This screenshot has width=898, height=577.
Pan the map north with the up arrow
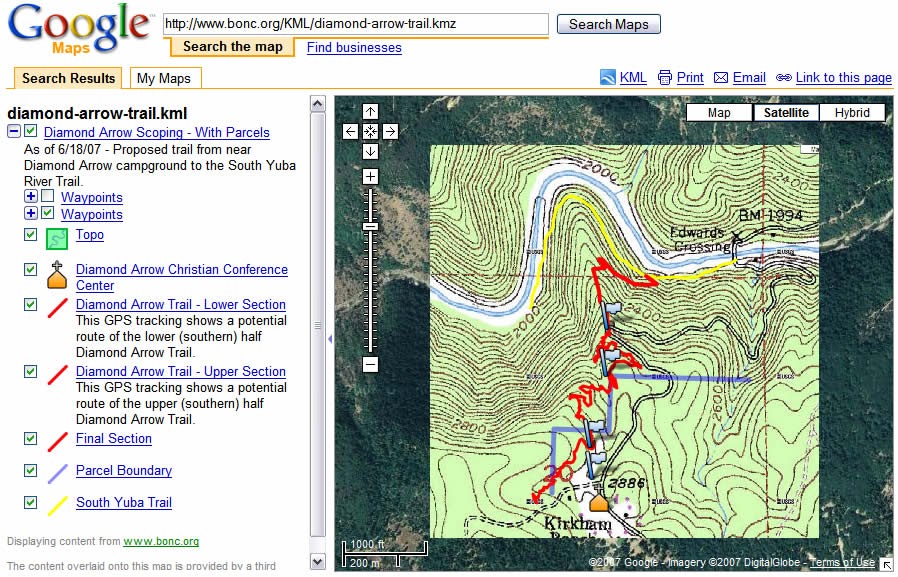coord(370,111)
